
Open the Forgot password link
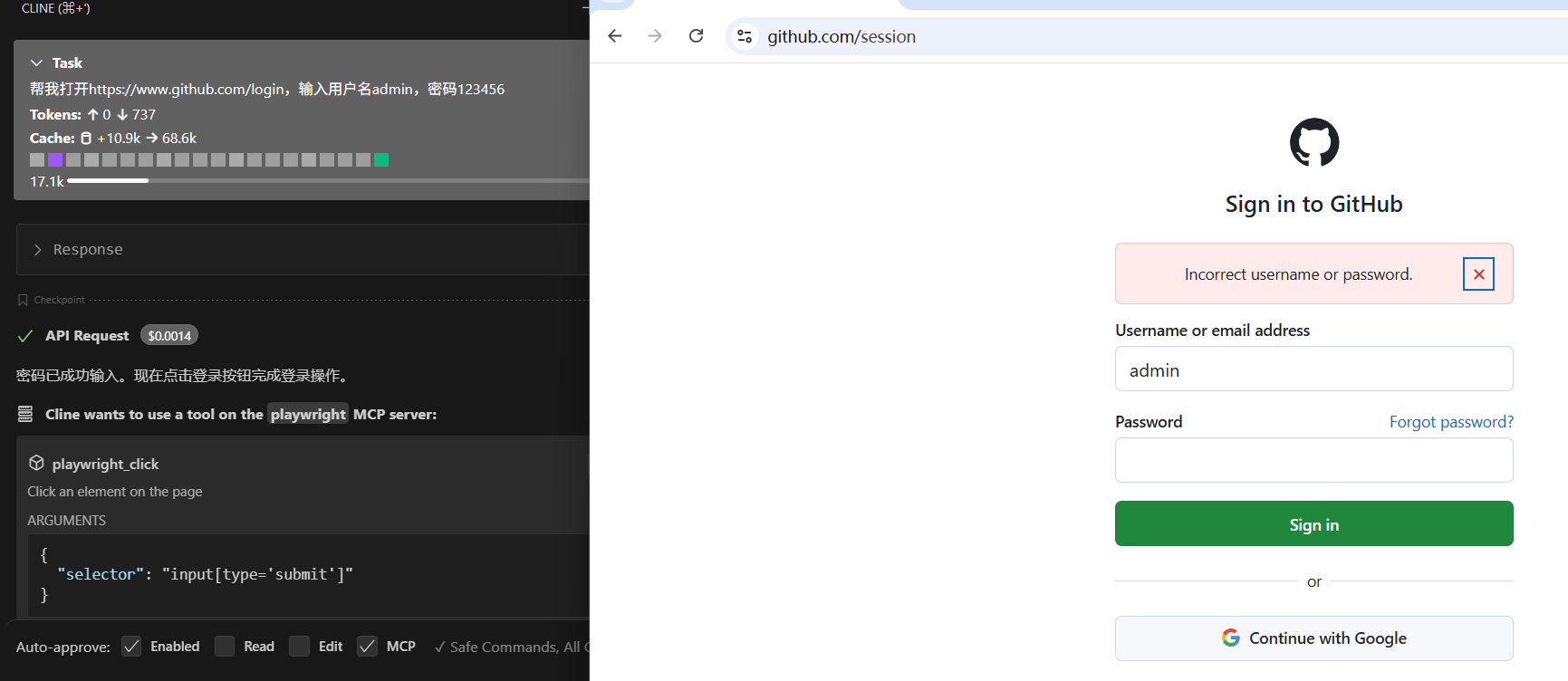coord(1451,422)
